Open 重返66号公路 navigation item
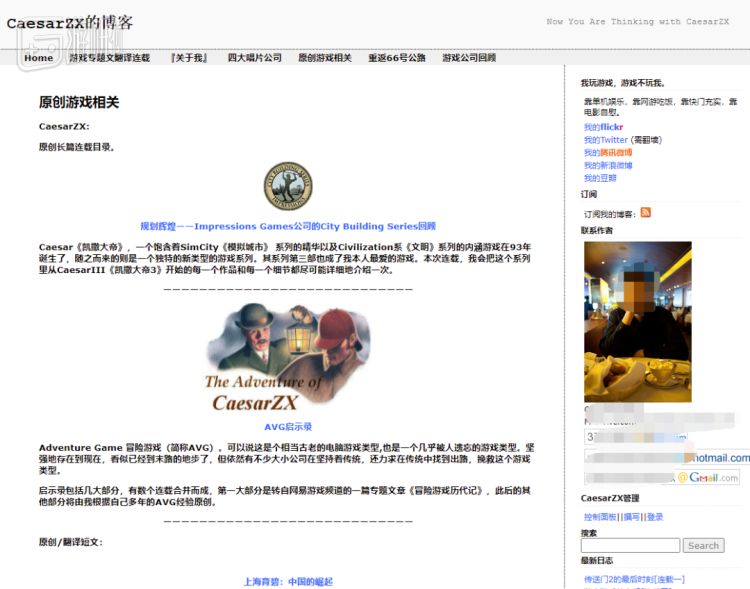This screenshot has height=589, width=750. (x=397, y=58)
